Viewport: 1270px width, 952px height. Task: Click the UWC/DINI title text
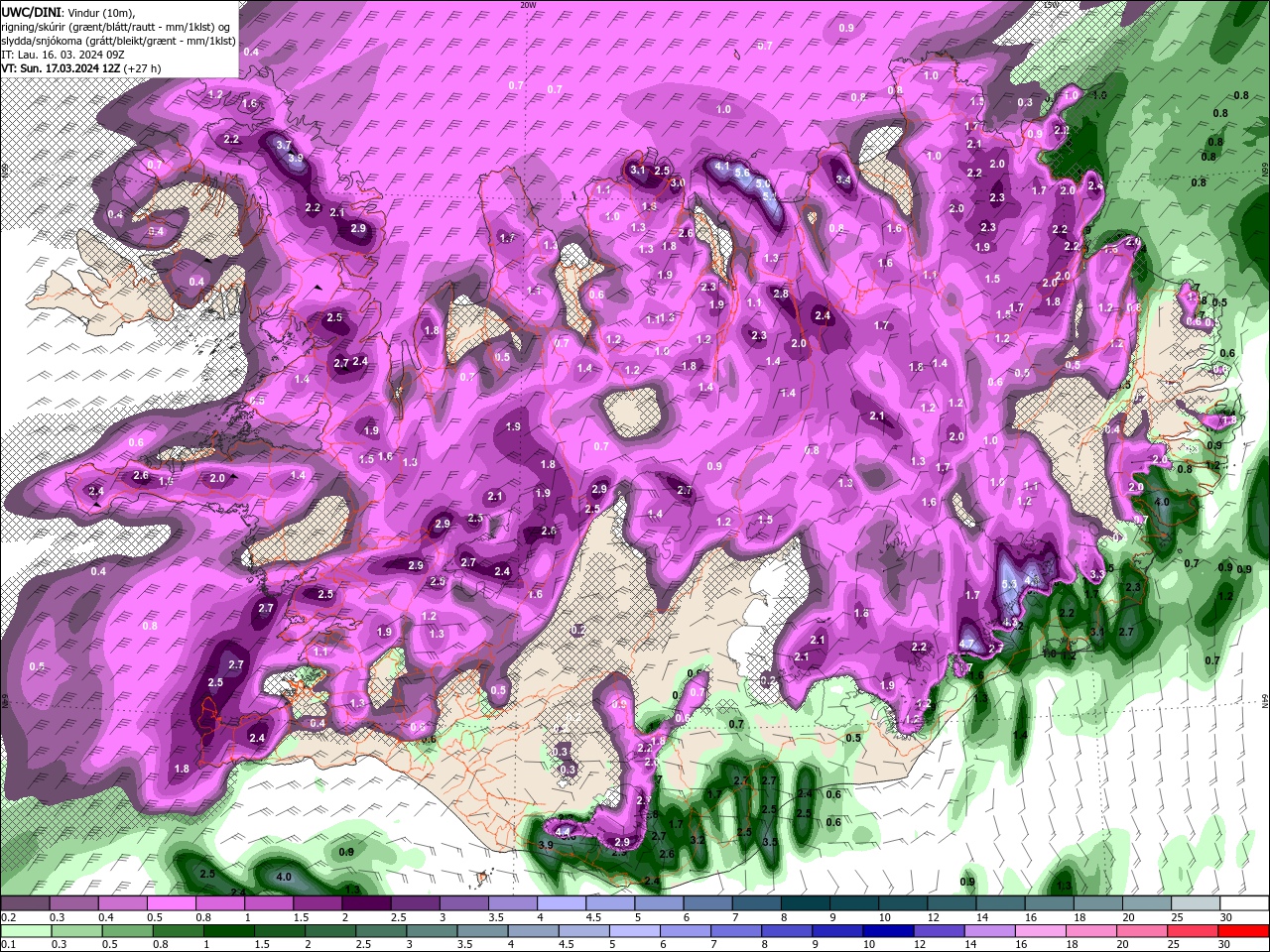[x=31, y=11]
